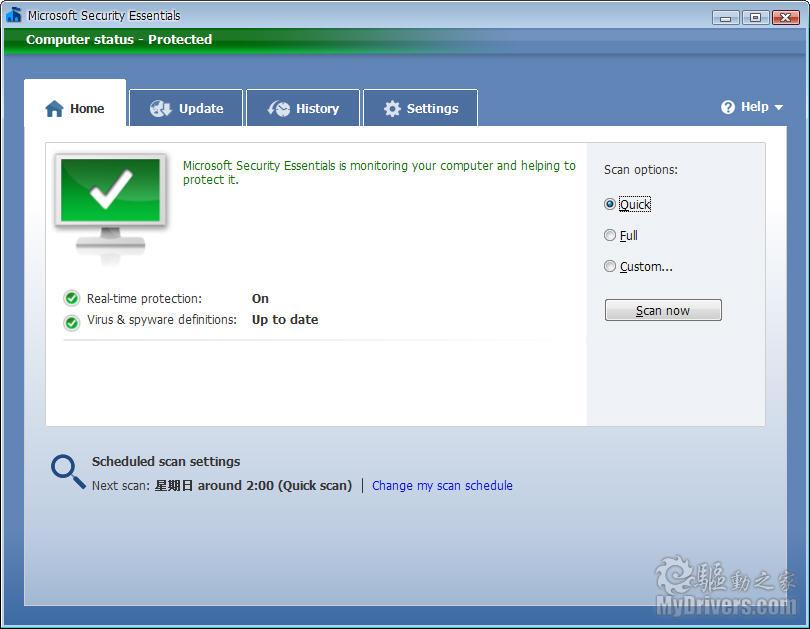Click the 'Real-time protection:' label
The width and height of the screenshot is (810, 629).
pos(144,298)
